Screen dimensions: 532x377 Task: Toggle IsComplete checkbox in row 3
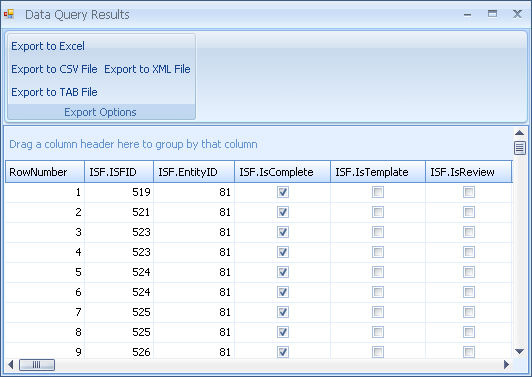point(283,232)
